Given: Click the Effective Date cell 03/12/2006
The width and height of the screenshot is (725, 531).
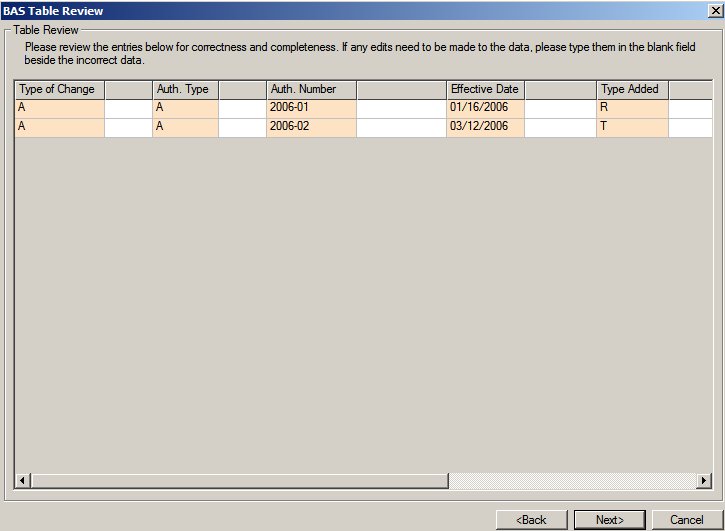Looking at the screenshot, I should [485, 128].
